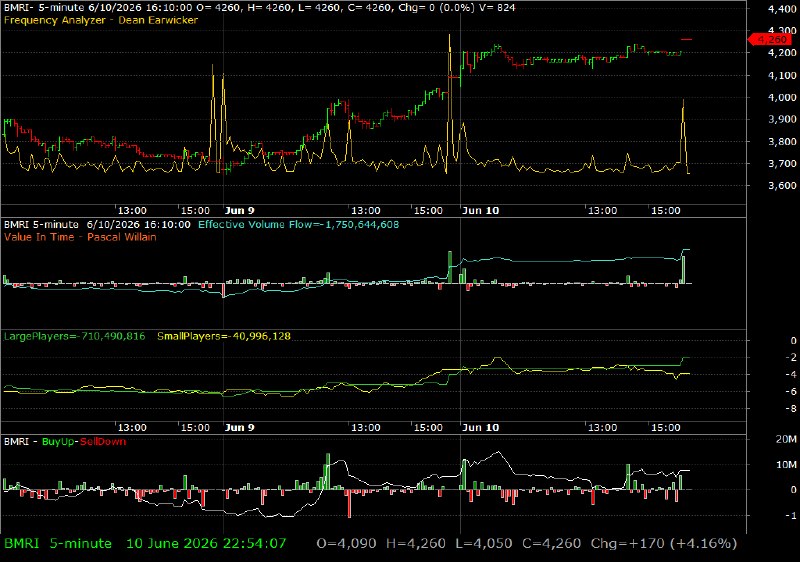This screenshot has height=562, width=800.
Task: Click 'Chg=+170 (+4.16%)' in status bar
Action: pos(664,544)
